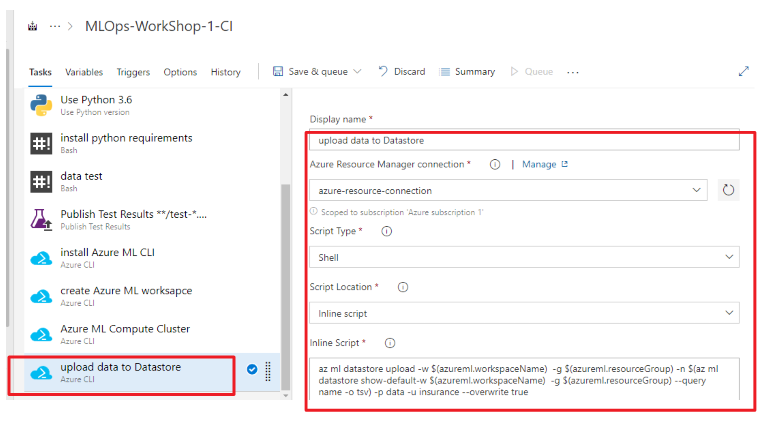Select install python requirements task

152,143
